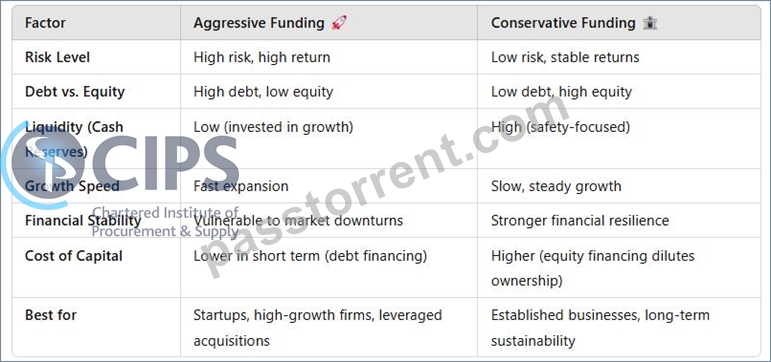Click the Liquidity (Cash Reserves) row label

[74, 139]
